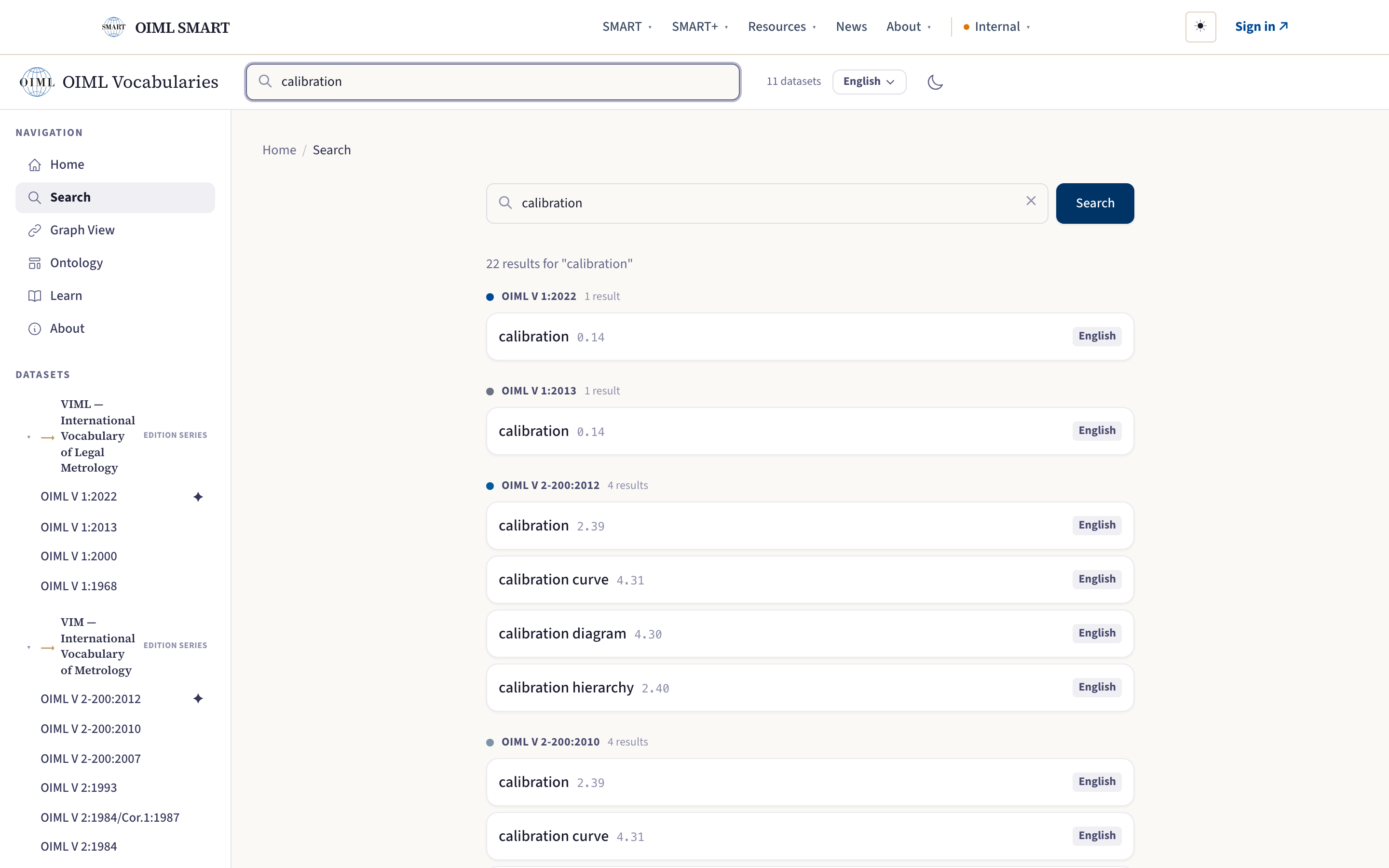Click the blue Search button
The height and width of the screenshot is (868, 1389).
[x=1094, y=203]
